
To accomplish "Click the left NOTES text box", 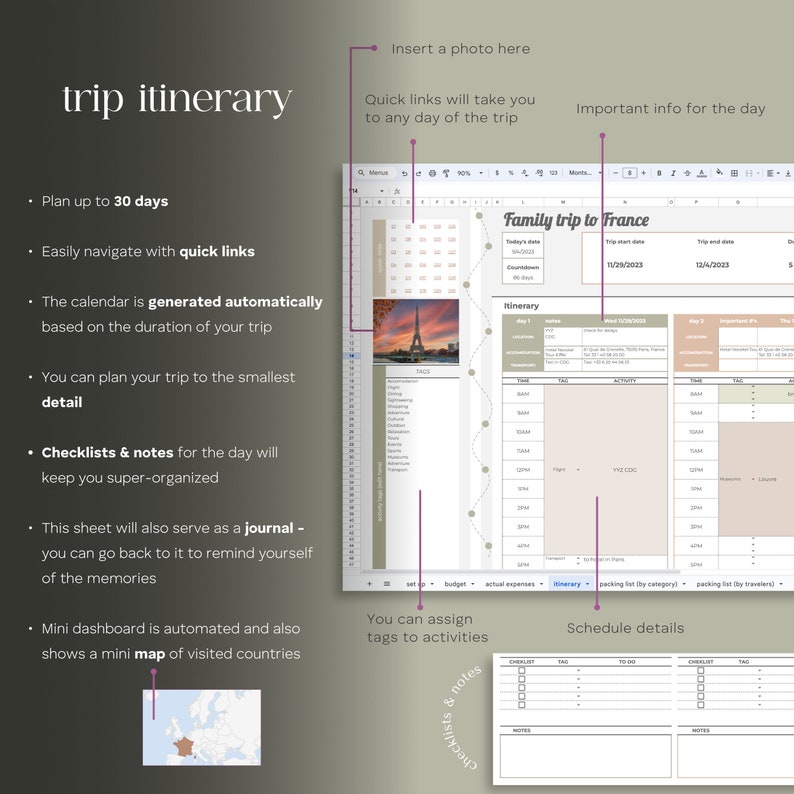I will pyautogui.click(x=585, y=756).
